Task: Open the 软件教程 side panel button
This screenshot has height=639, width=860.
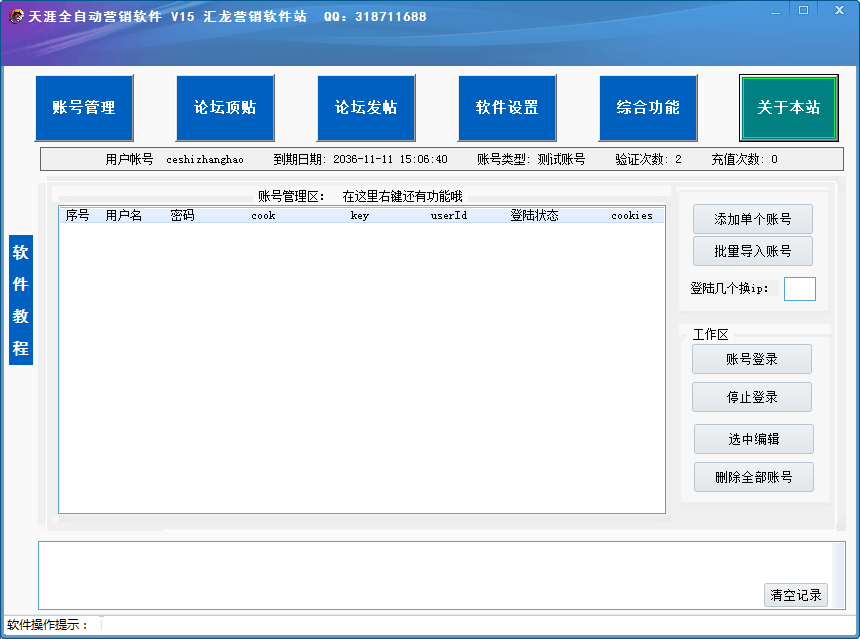Action: (21, 300)
